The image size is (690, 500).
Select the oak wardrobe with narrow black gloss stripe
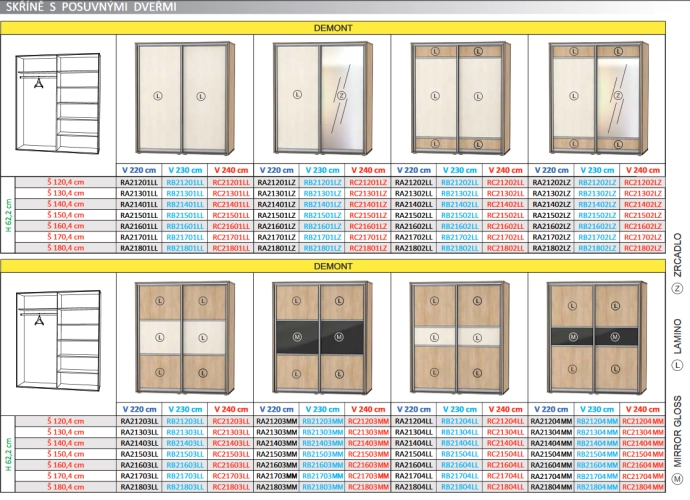[x=598, y=338]
